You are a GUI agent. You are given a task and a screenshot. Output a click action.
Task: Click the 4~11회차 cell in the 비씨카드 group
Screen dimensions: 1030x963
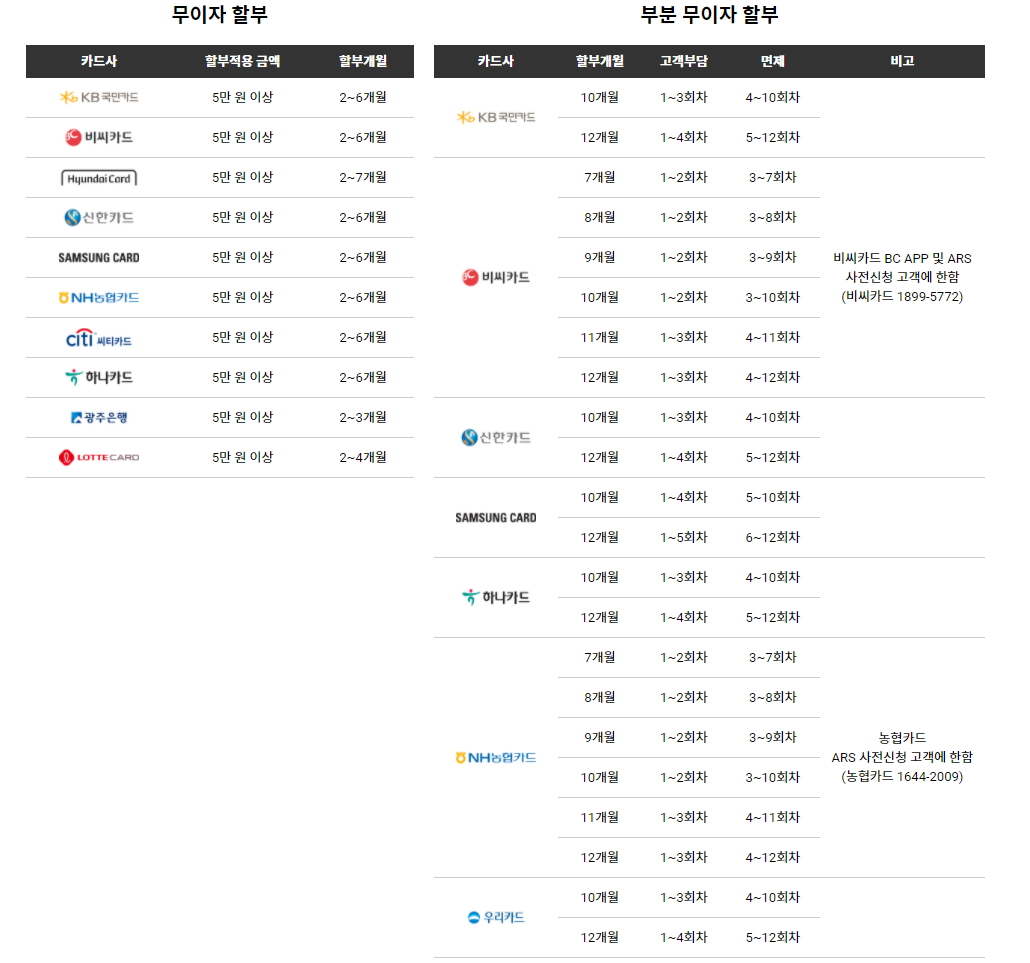point(772,337)
